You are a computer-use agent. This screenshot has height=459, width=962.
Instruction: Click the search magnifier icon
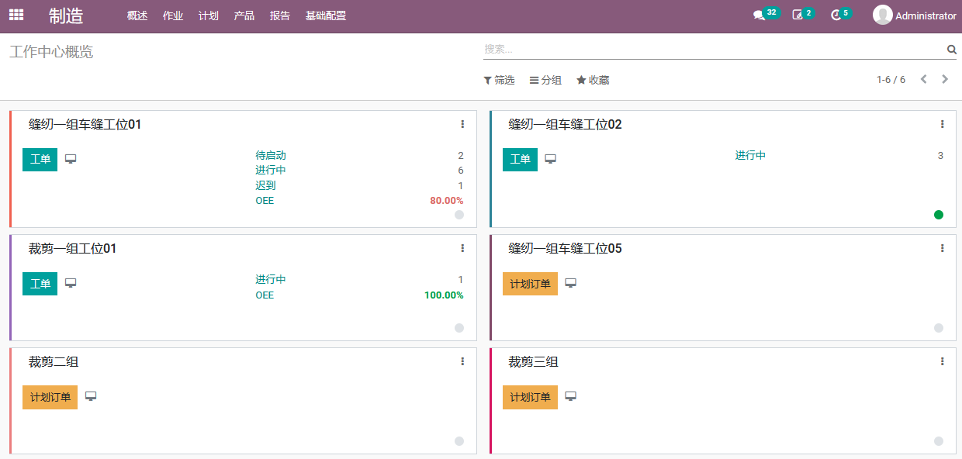951,49
